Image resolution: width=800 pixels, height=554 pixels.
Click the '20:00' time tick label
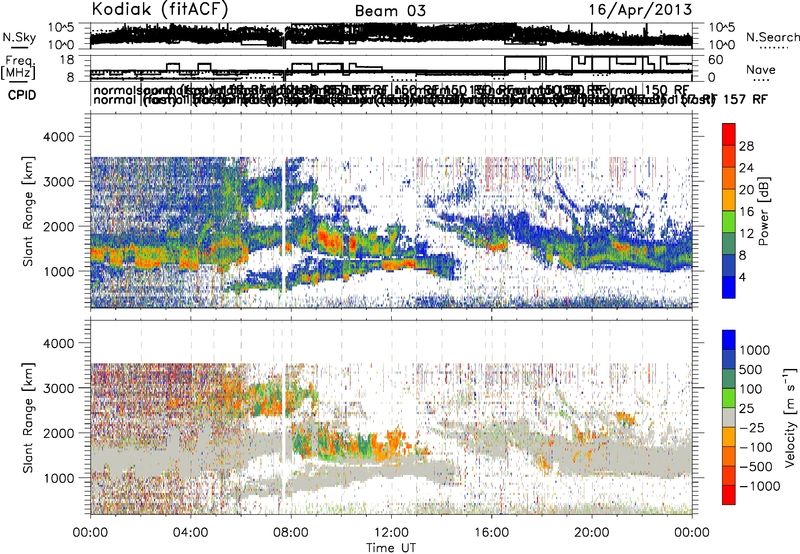[x=591, y=533]
